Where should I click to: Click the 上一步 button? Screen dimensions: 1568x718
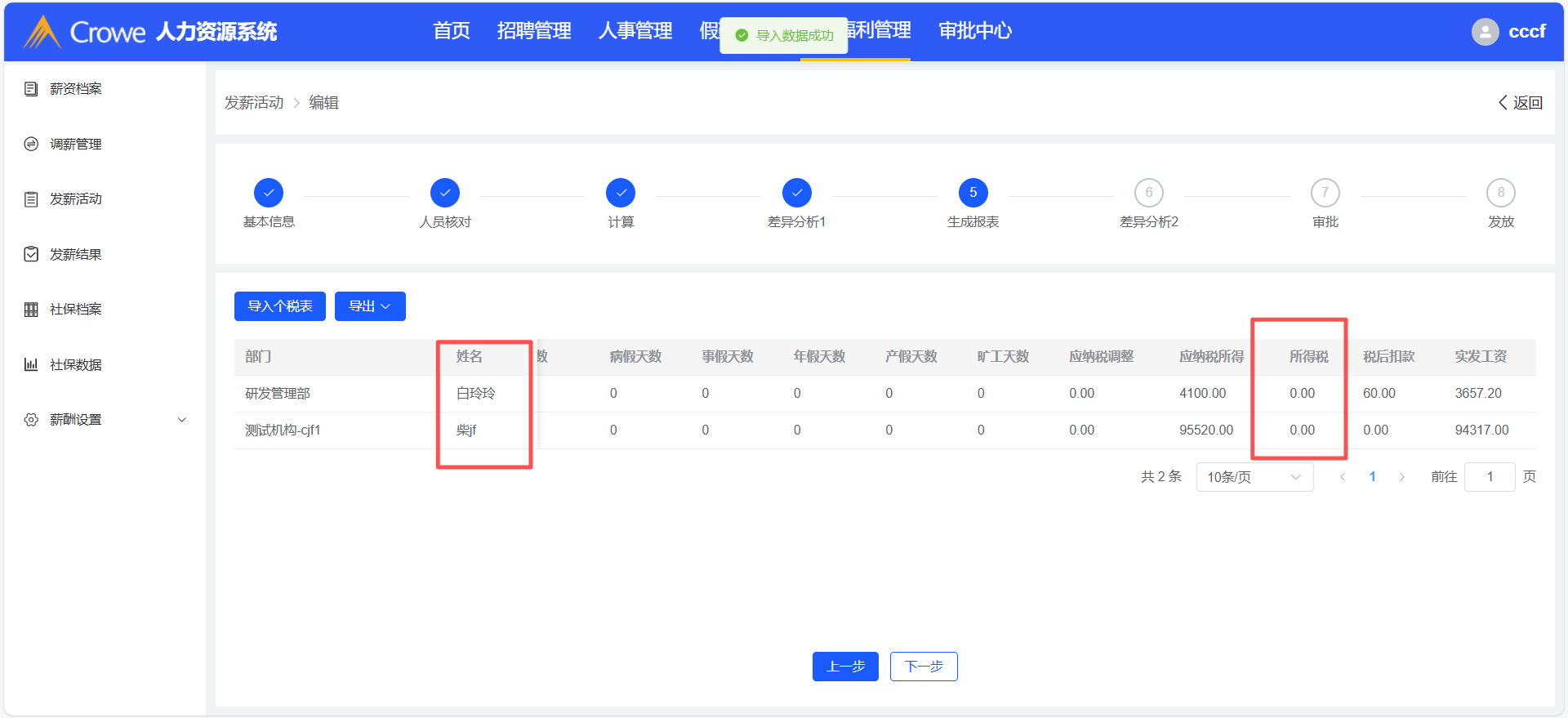tap(845, 667)
